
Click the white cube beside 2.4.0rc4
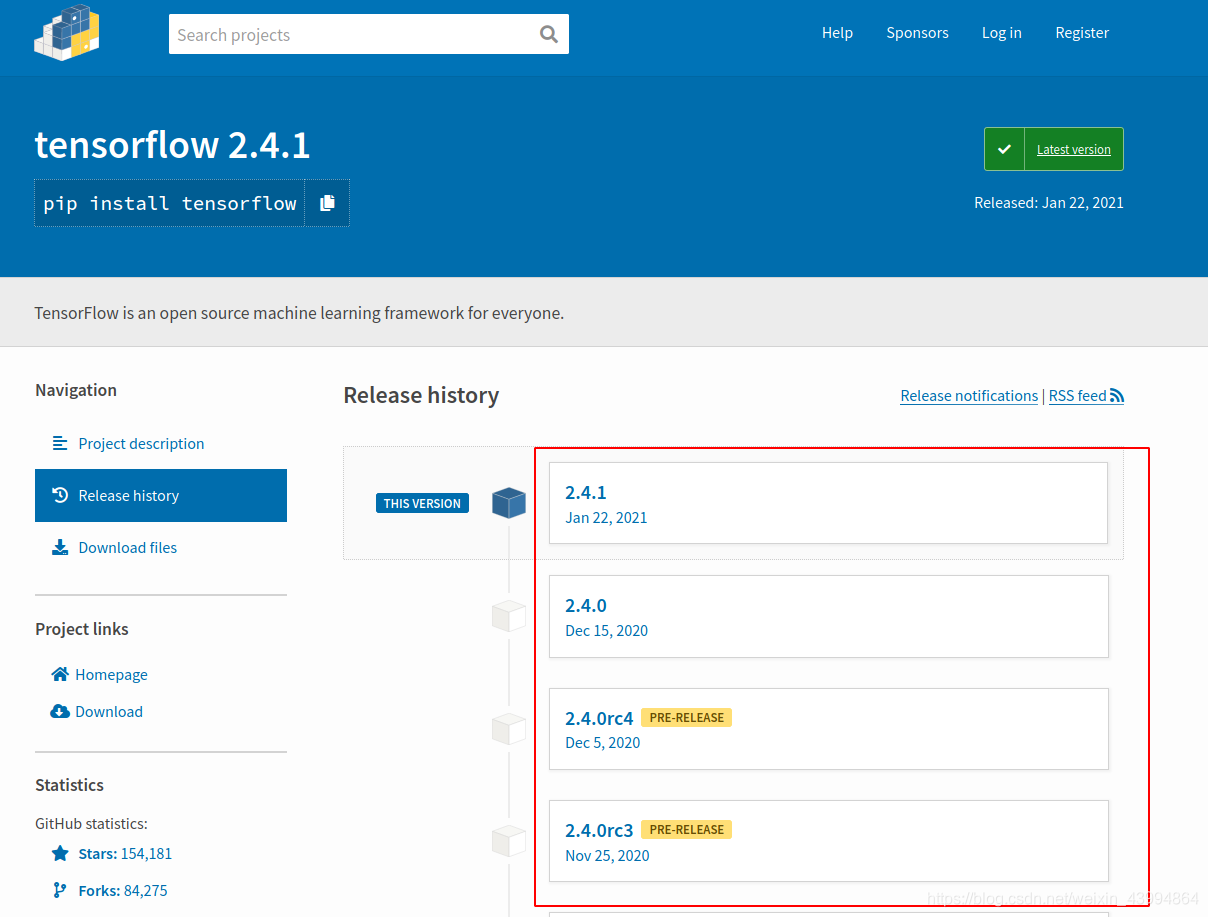[x=509, y=729]
